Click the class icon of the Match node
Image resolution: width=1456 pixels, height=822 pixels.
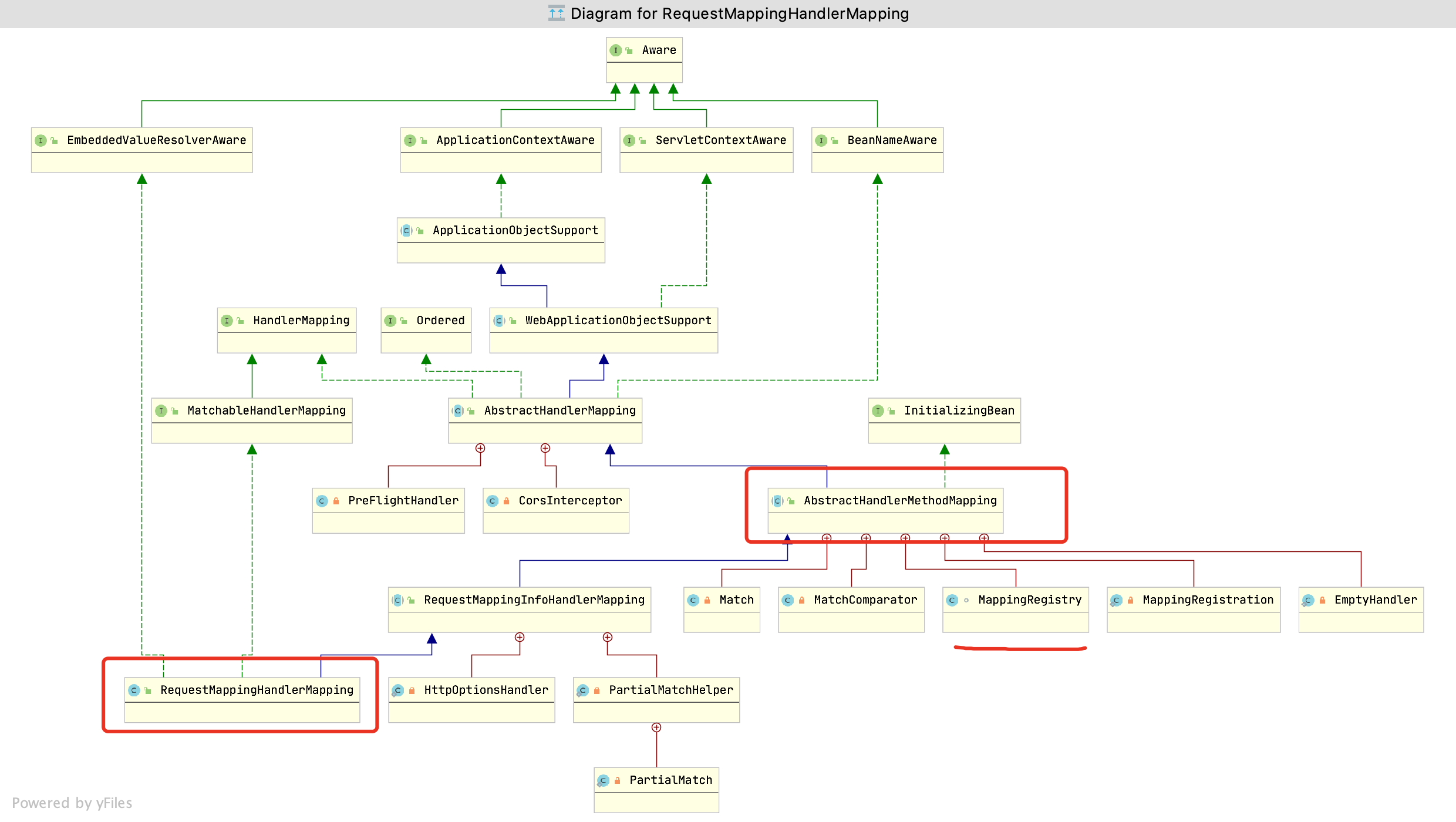[693, 600]
